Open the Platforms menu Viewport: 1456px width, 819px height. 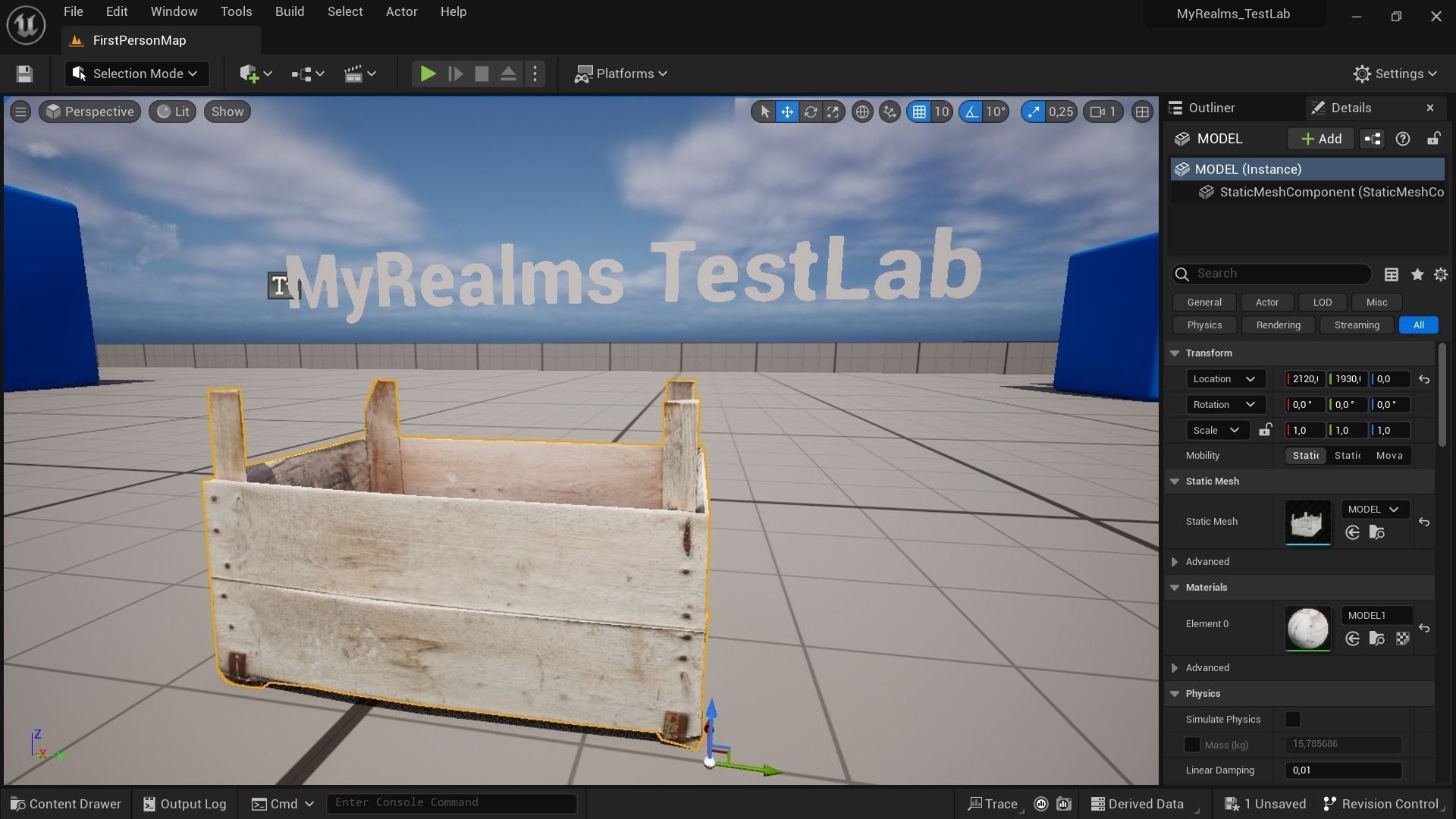[621, 74]
